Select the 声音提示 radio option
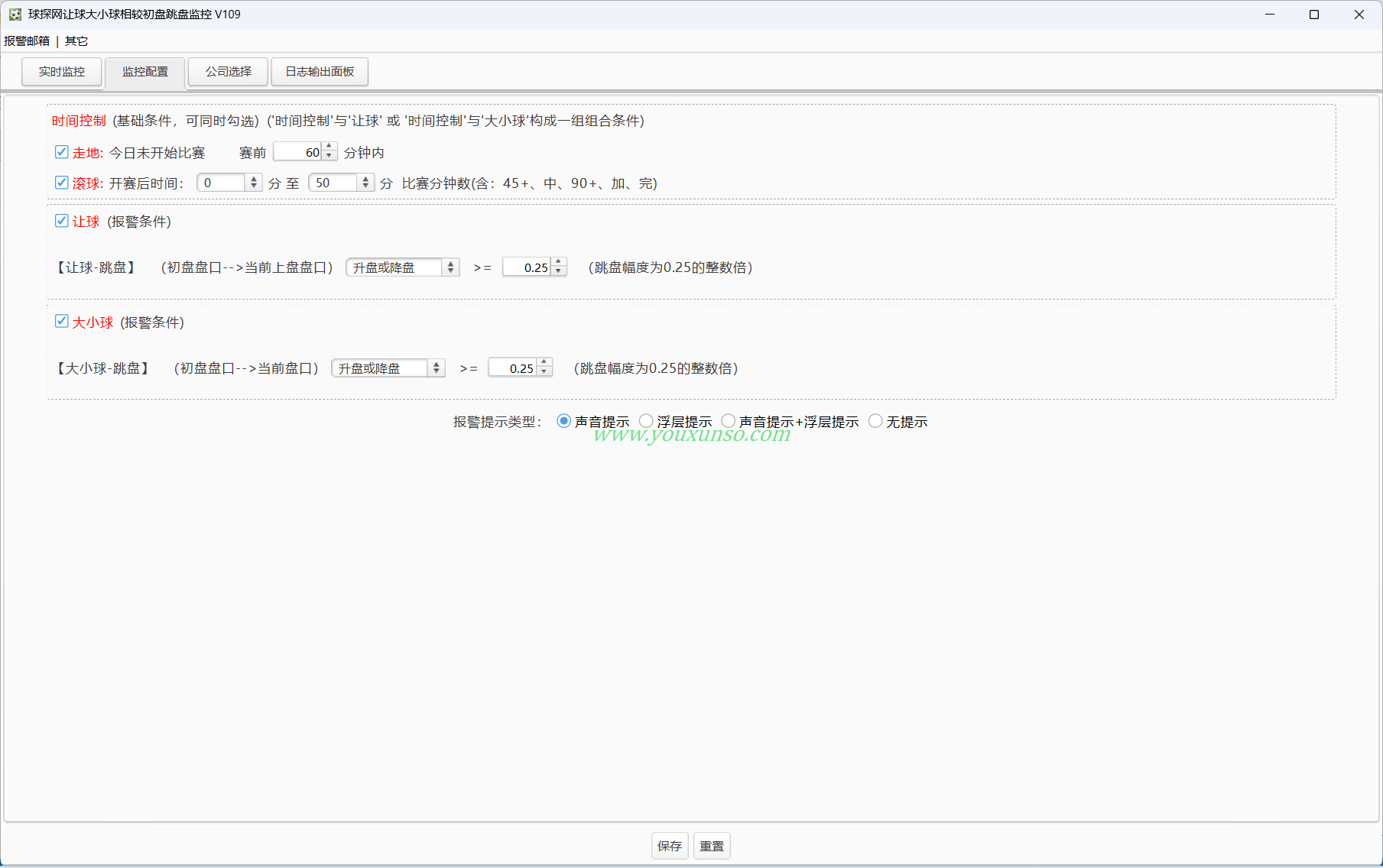The width and height of the screenshot is (1383, 868). (x=563, y=421)
